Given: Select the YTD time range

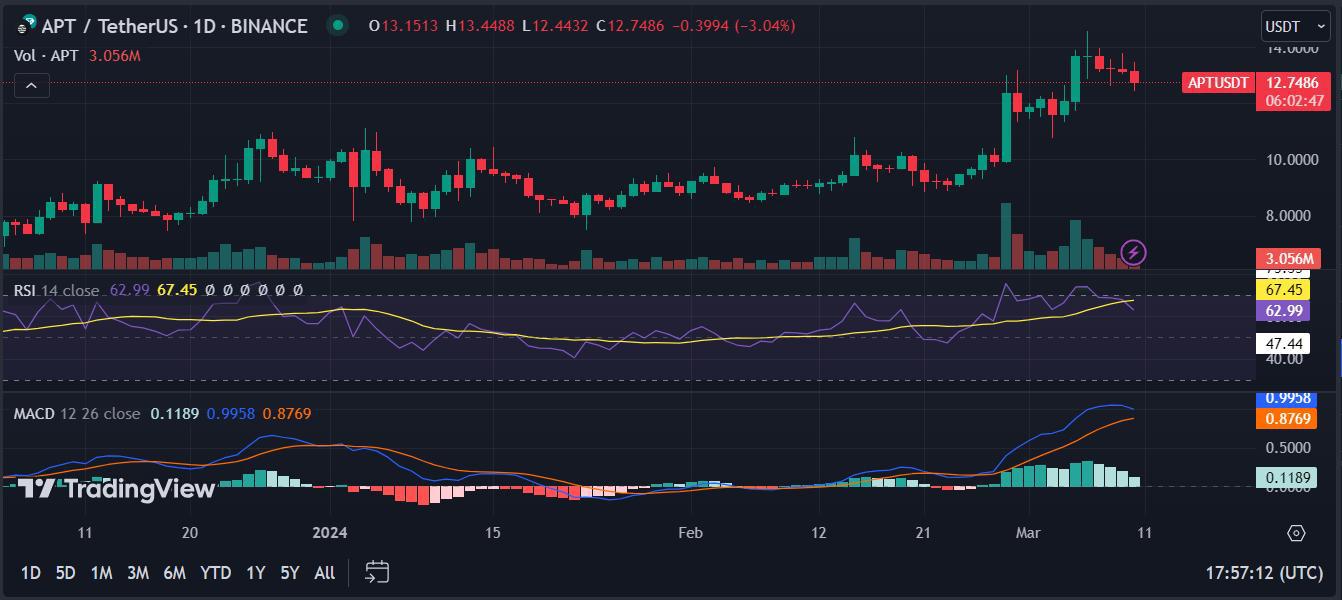Looking at the screenshot, I should [215, 573].
